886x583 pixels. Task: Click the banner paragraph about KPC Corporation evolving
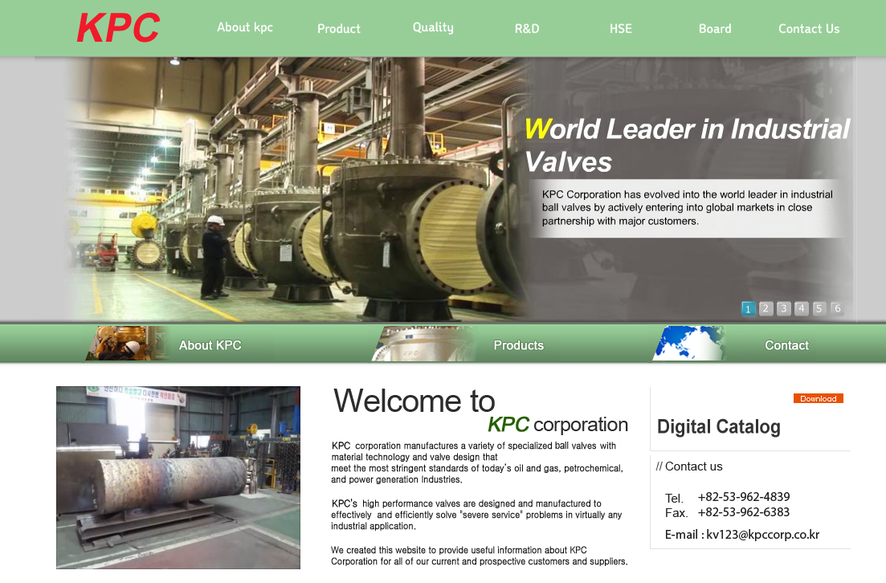pos(687,207)
